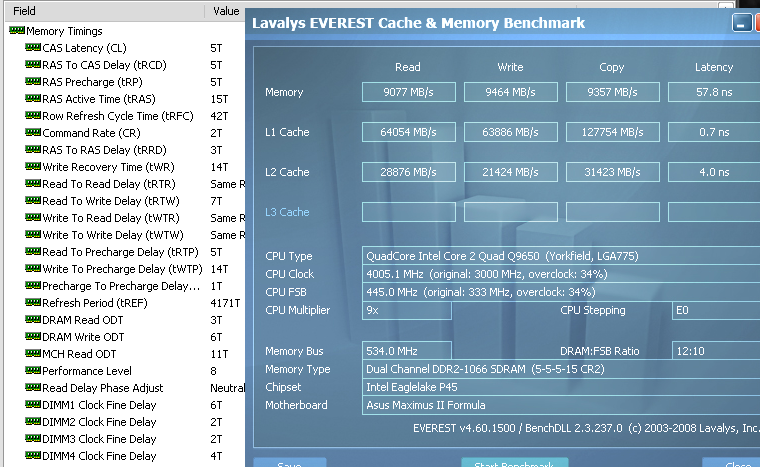This screenshot has height=467, width=760.
Task: Click the memory icon beside RAS Precharge (tRP)
Action: (x=33, y=81)
